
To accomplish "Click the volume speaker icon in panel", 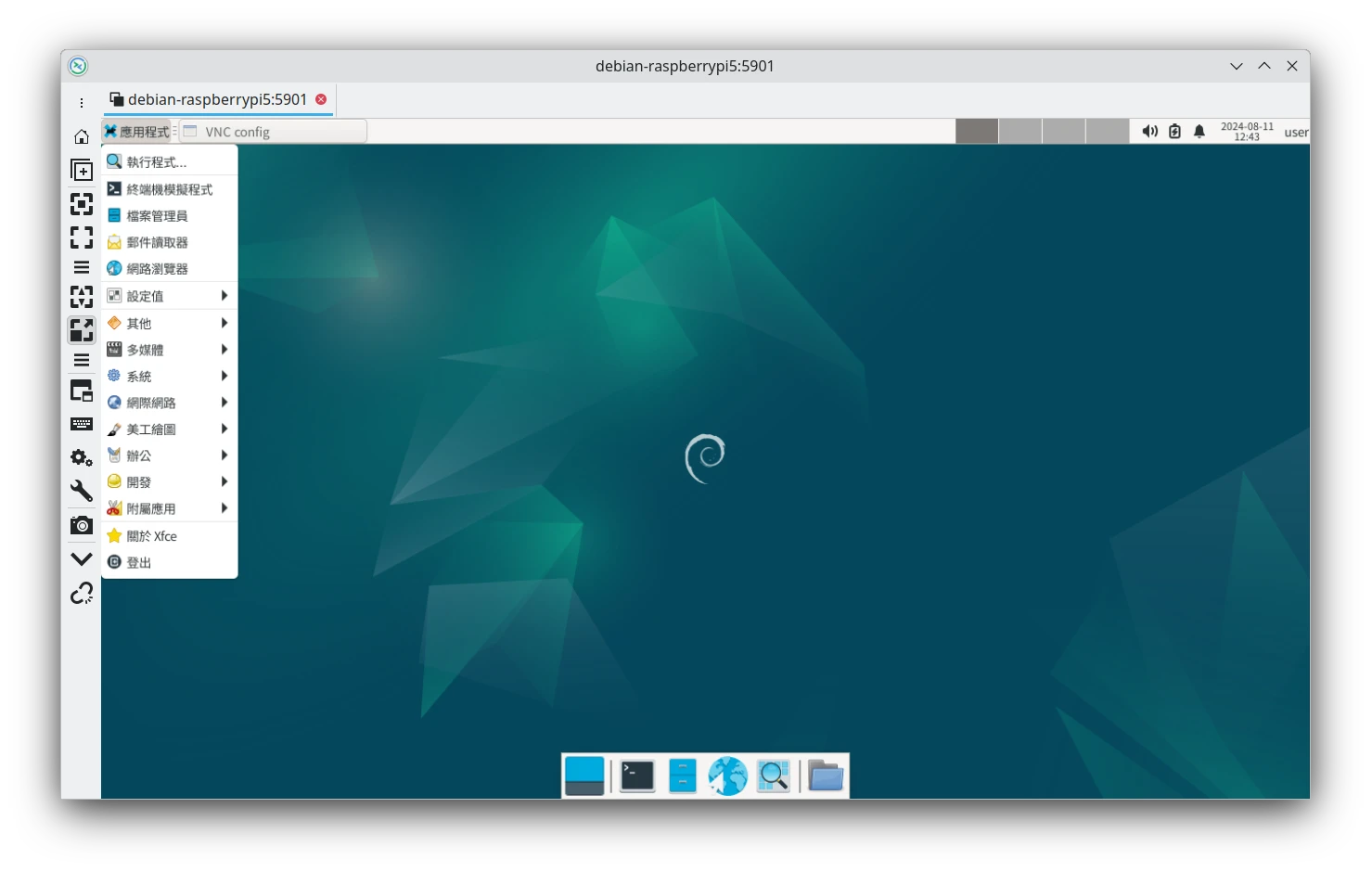I will pos(1149,132).
